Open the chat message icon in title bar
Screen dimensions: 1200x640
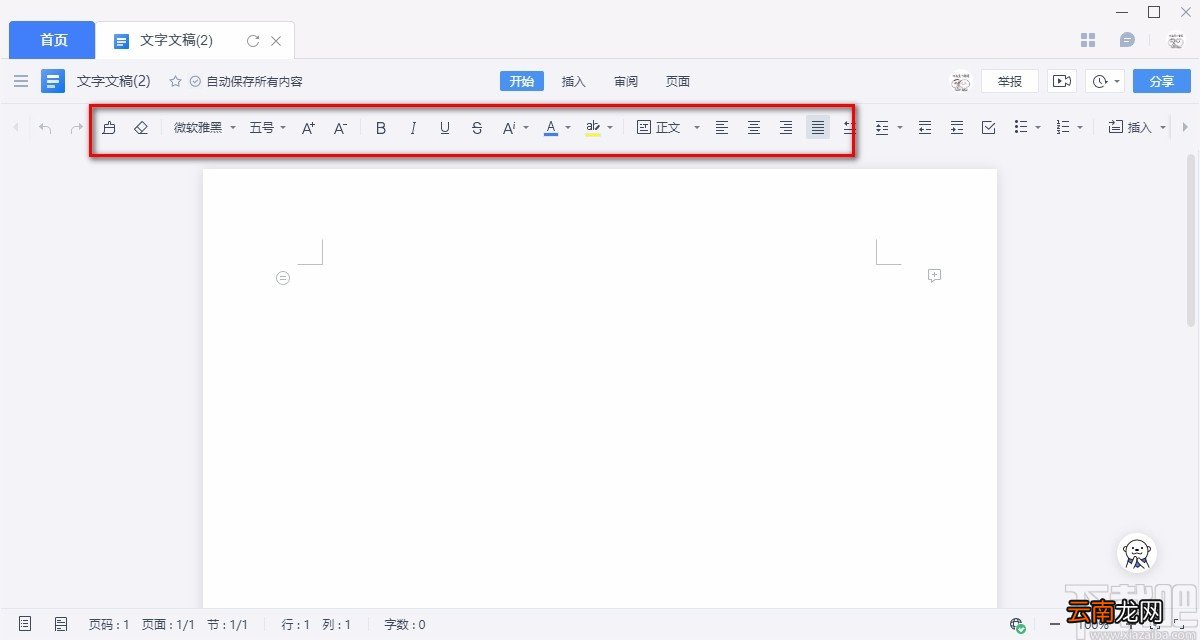click(1127, 40)
